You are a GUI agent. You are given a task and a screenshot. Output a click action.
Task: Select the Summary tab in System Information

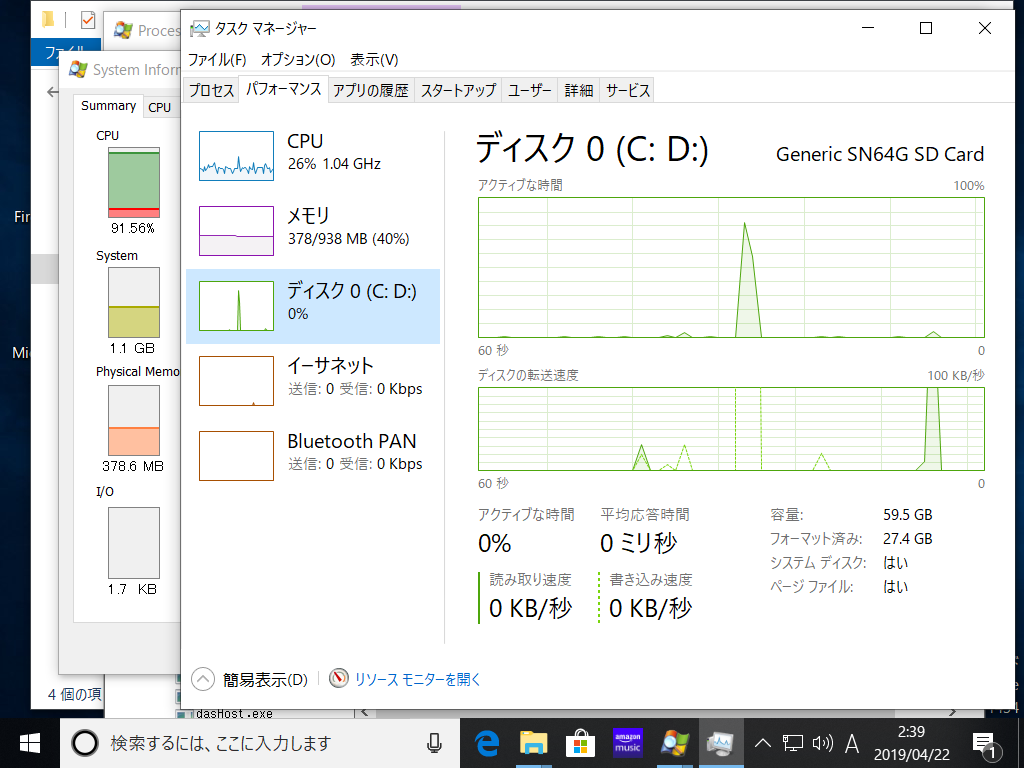[108, 106]
